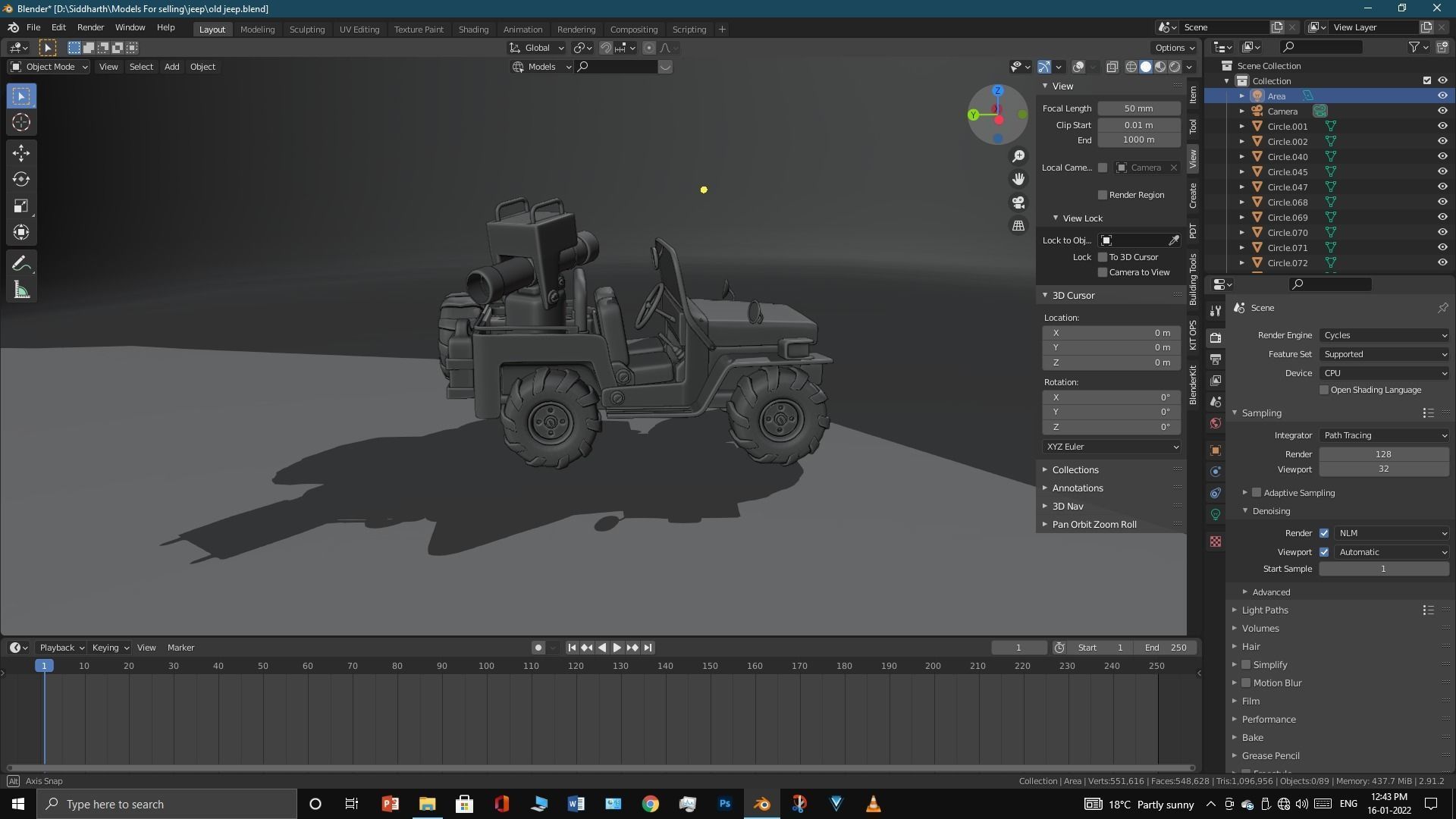
Task: Switch perspective/orthographic grid icon
Action: point(1018,225)
